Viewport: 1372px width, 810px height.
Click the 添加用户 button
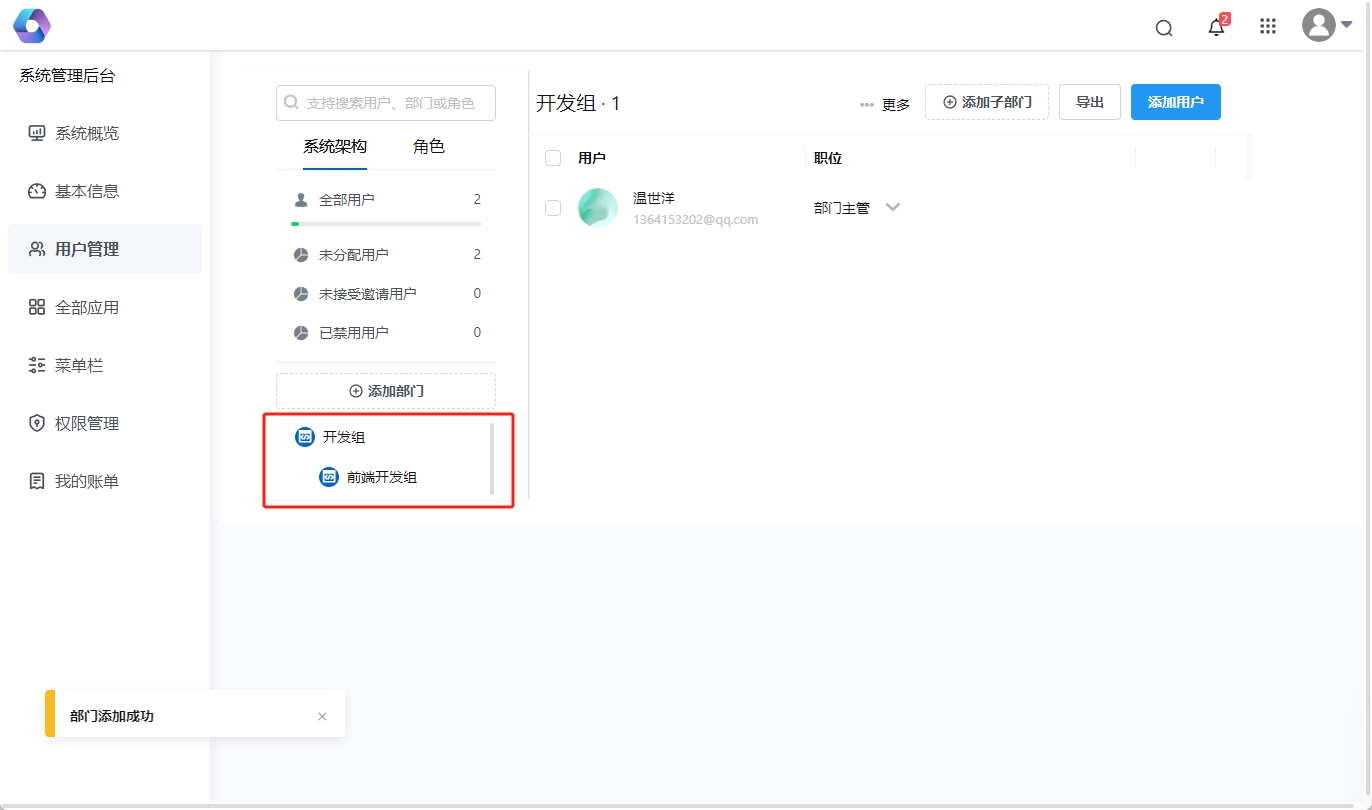(x=1175, y=101)
